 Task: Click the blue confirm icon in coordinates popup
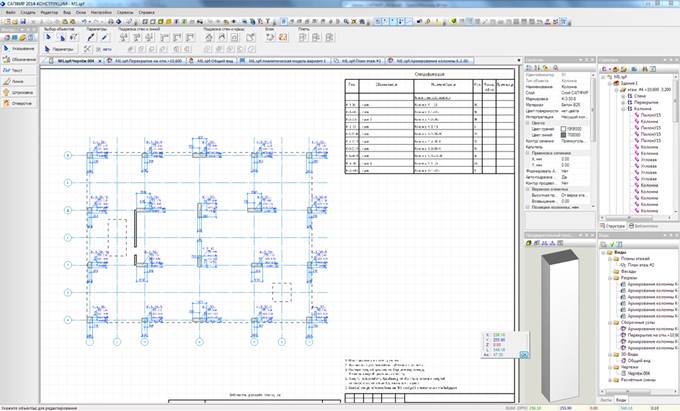(x=524, y=355)
